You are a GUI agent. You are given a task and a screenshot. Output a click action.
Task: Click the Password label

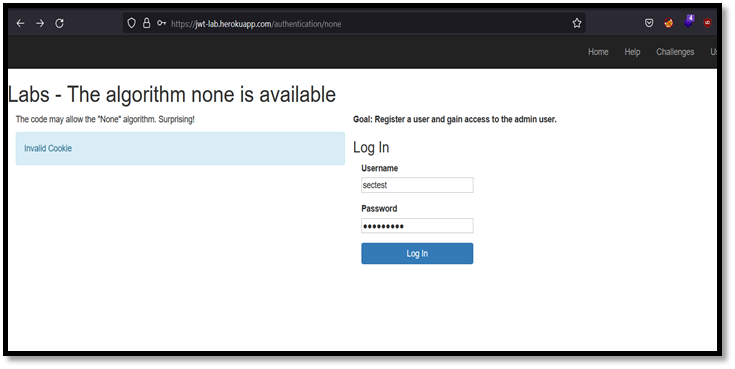click(379, 209)
